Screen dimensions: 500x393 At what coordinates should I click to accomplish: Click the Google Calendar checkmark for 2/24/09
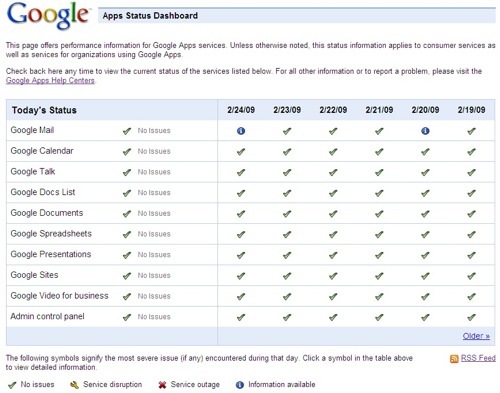click(241, 152)
